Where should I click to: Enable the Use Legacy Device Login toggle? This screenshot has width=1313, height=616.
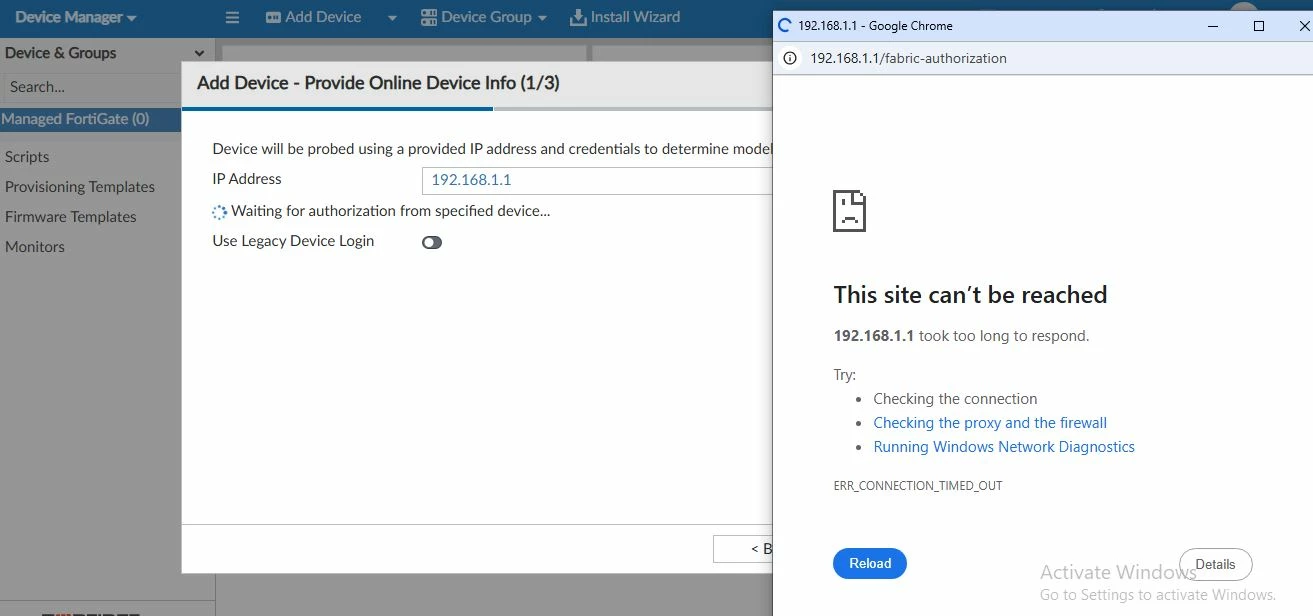pos(432,242)
